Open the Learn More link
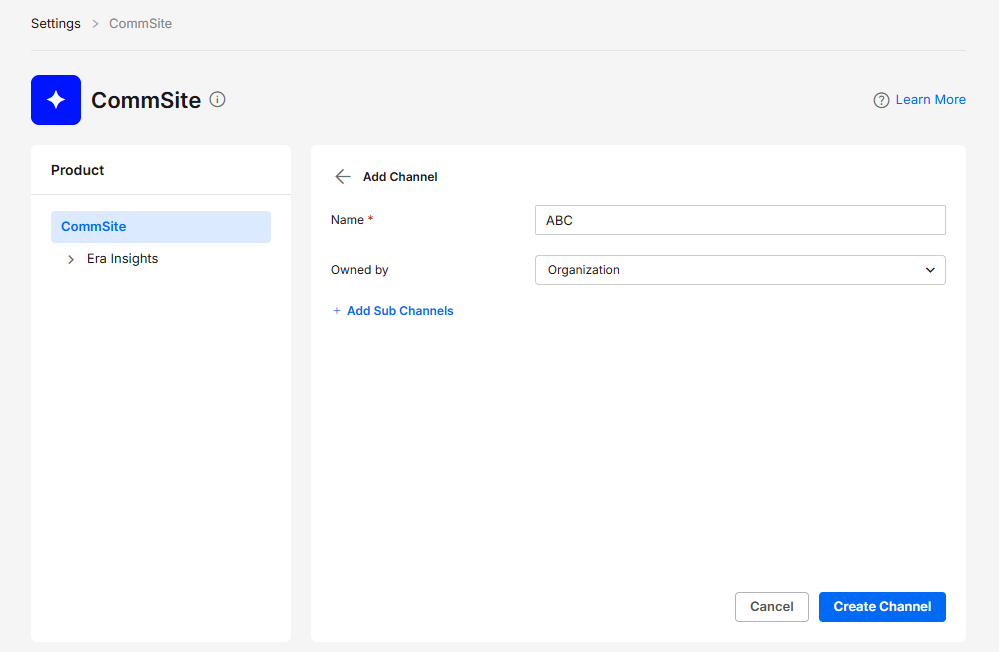999x652 pixels. [930, 99]
